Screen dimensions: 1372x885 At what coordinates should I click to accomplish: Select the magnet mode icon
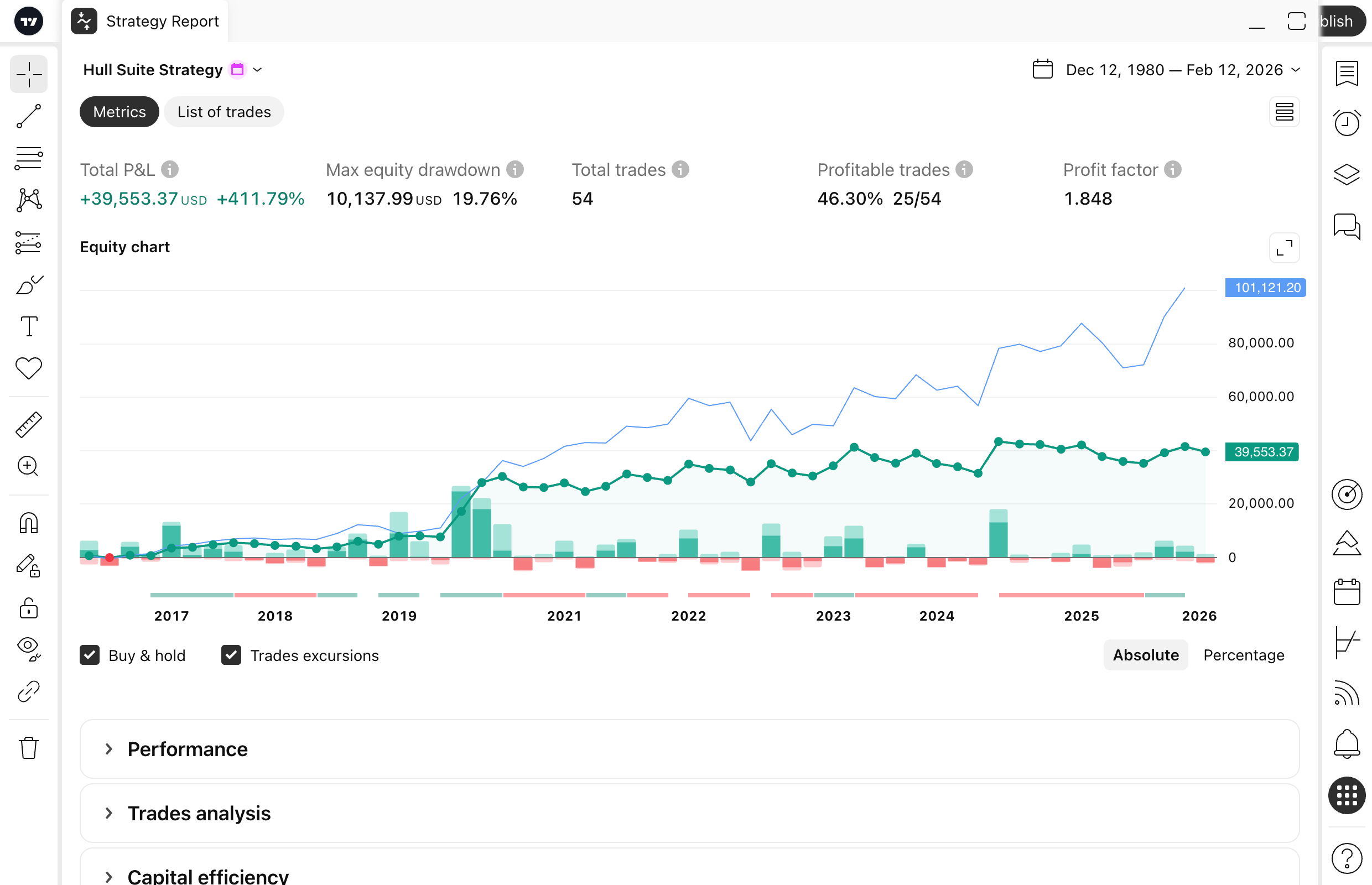click(x=28, y=523)
